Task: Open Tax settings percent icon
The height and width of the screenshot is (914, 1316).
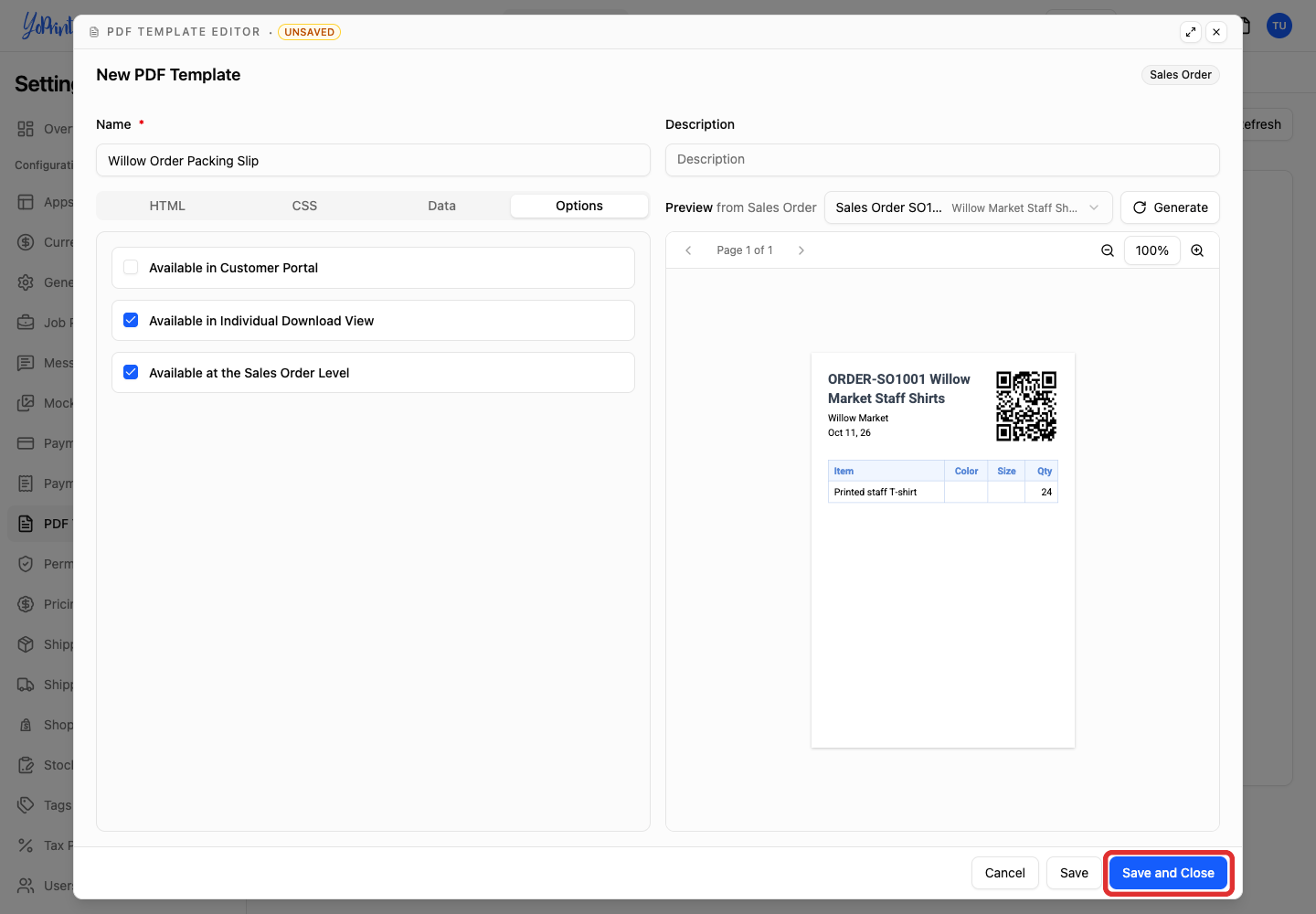Action: tap(26, 845)
